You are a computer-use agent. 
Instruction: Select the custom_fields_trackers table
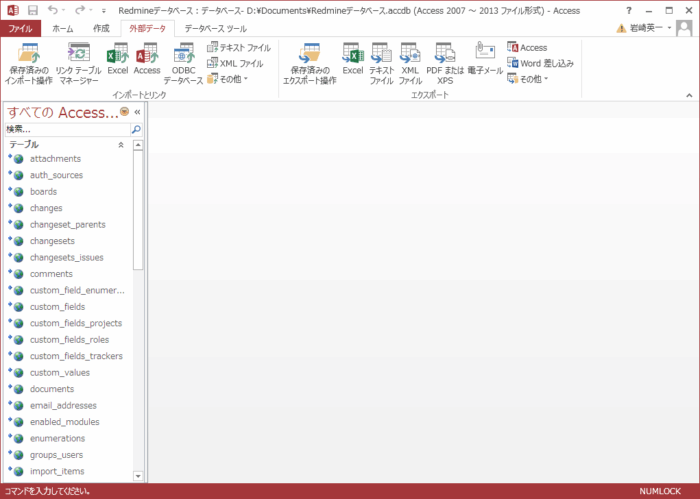pos(69,356)
